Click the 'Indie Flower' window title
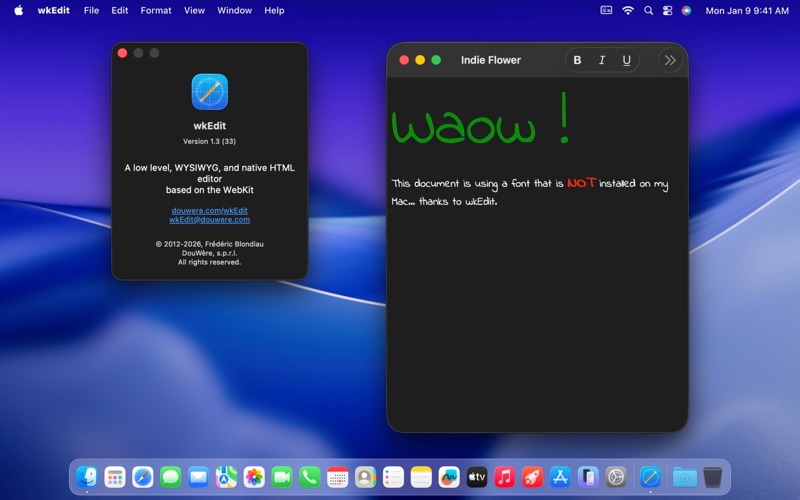The height and width of the screenshot is (500, 800). (491, 60)
